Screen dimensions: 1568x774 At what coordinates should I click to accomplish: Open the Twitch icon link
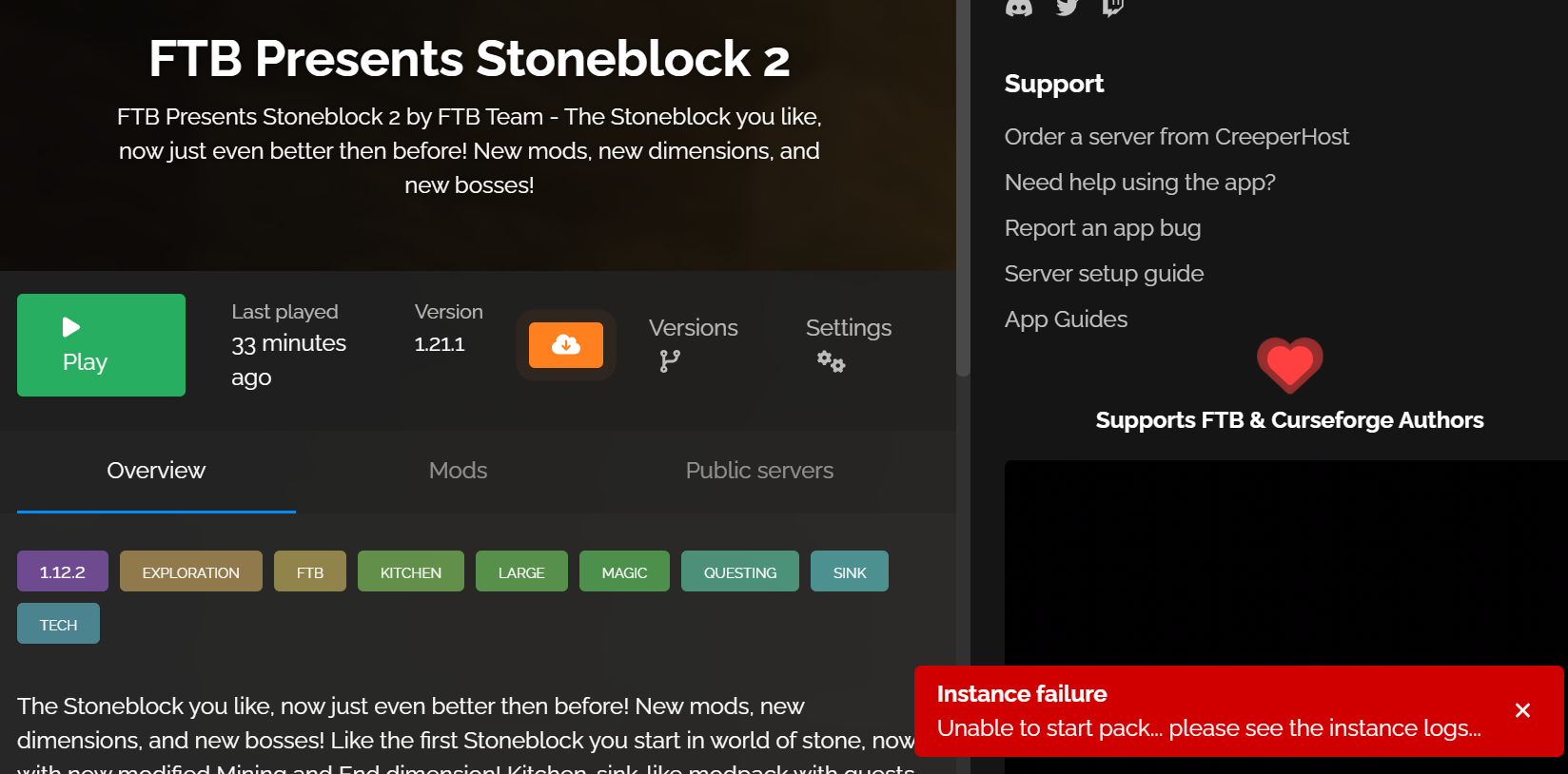[1112, 8]
